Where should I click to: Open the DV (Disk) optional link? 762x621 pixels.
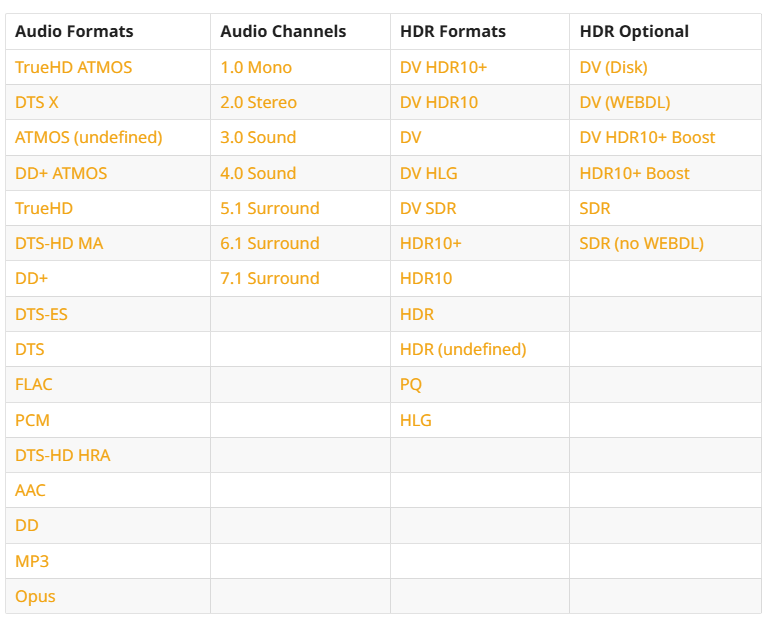613,67
